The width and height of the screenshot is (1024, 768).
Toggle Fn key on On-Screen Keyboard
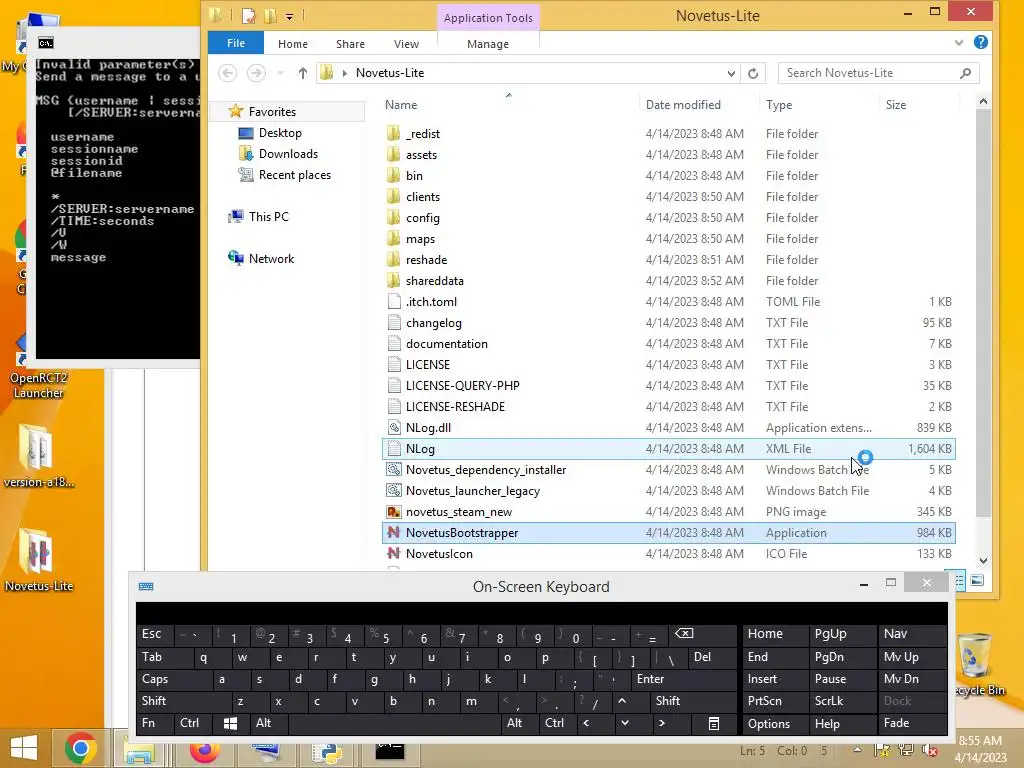155,723
